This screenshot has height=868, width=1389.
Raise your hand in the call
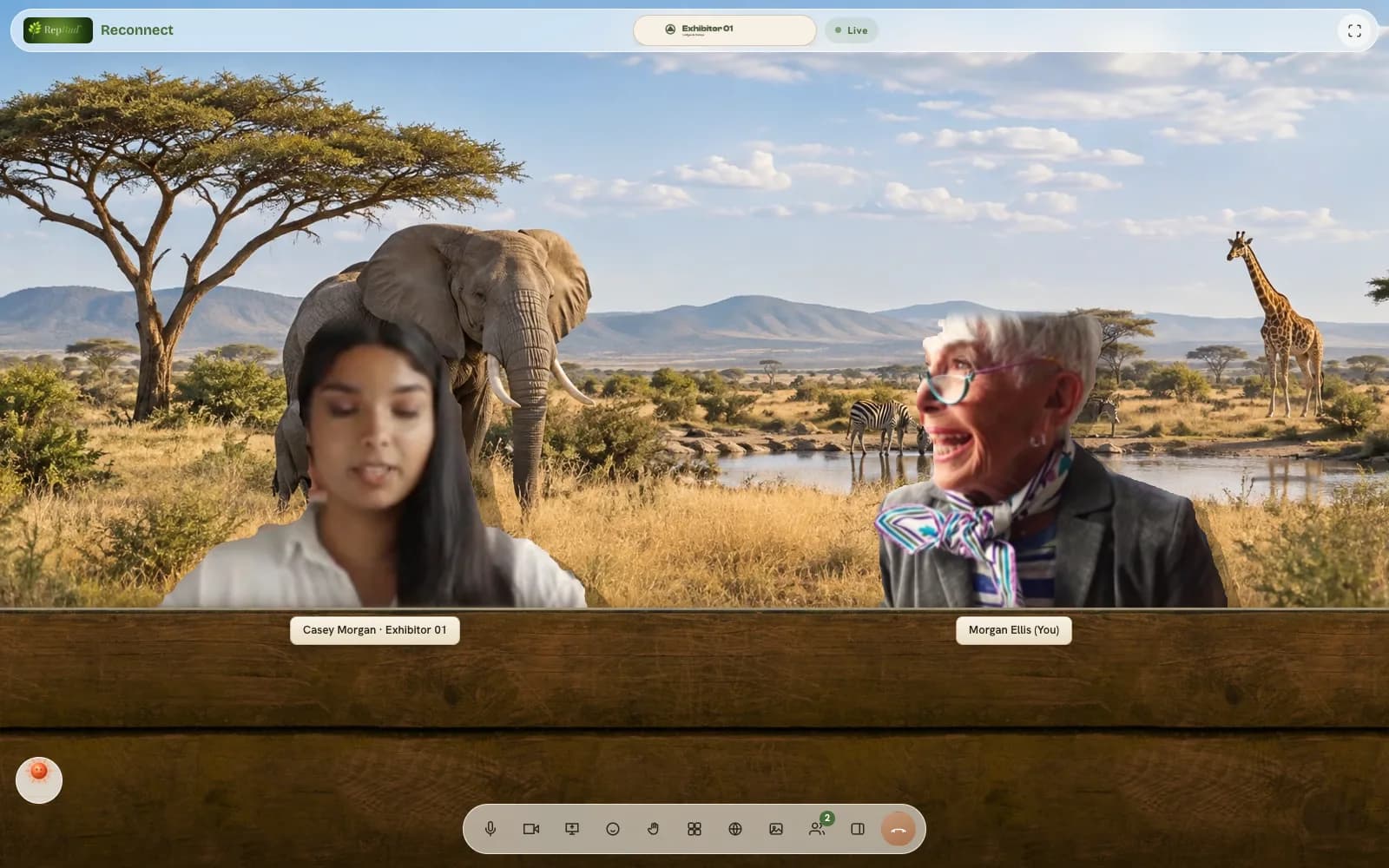(x=654, y=829)
